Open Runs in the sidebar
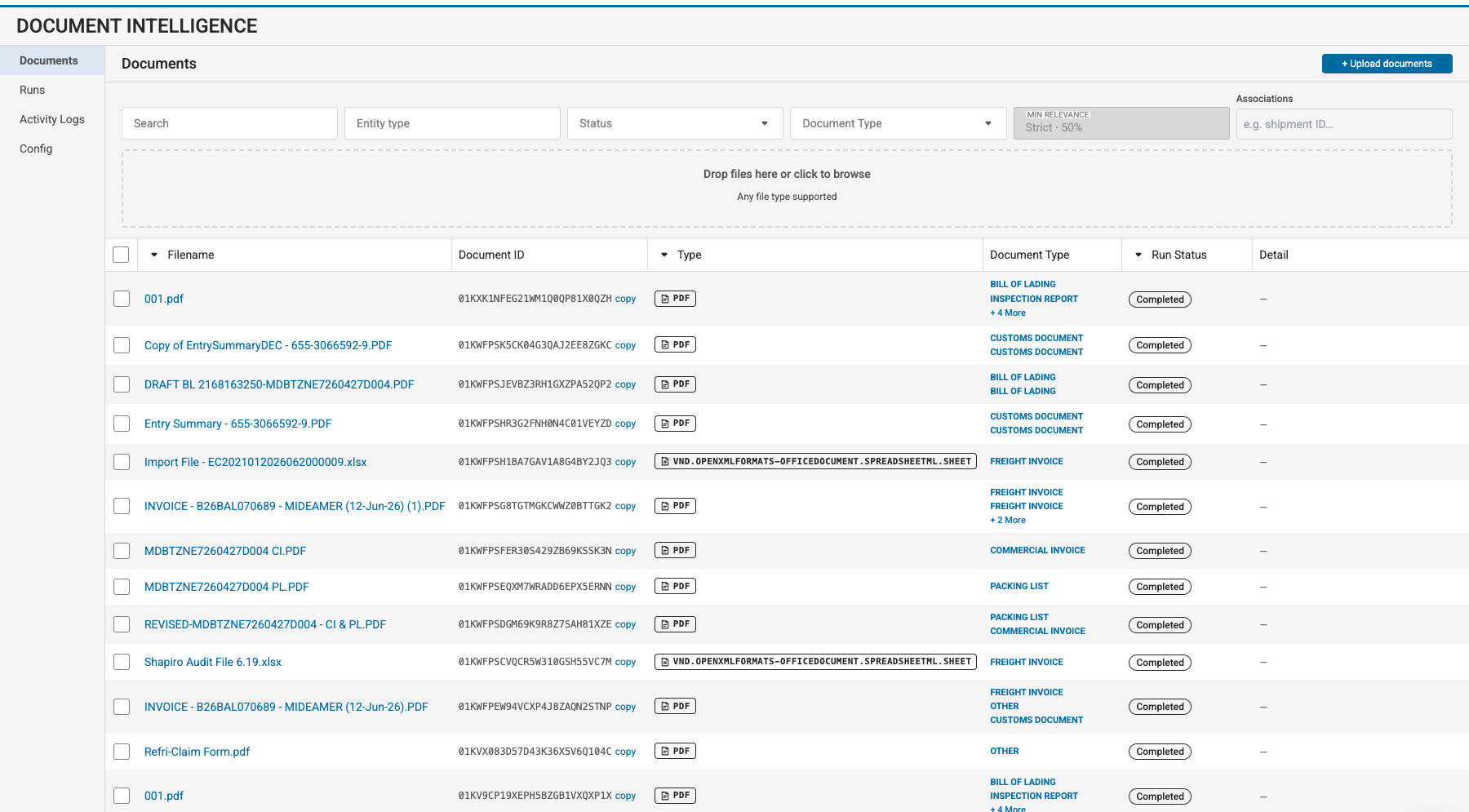The image size is (1469, 812). tap(52, 90)
